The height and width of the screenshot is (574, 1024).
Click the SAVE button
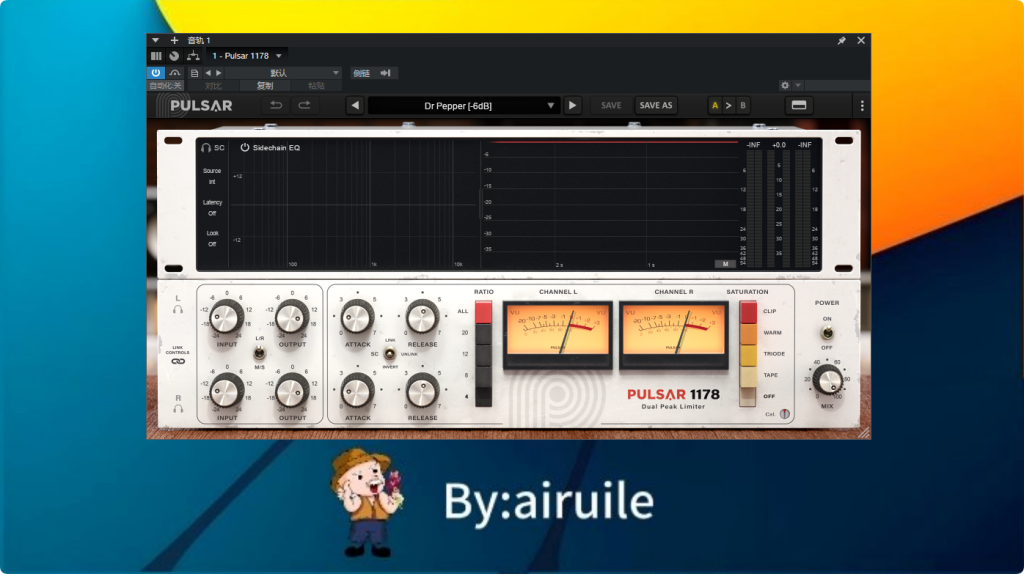[x=611, y=105]
